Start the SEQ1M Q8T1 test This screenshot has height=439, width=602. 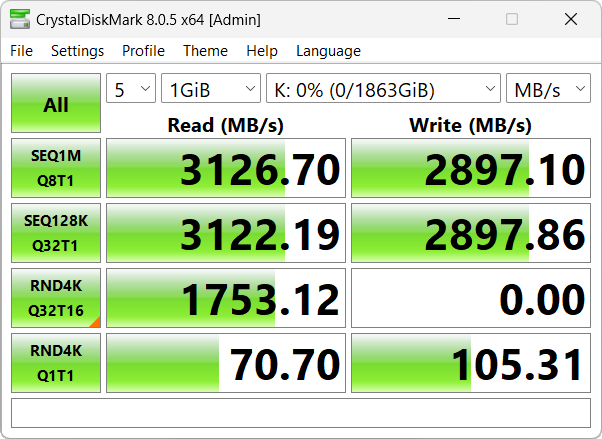[56, 168]
